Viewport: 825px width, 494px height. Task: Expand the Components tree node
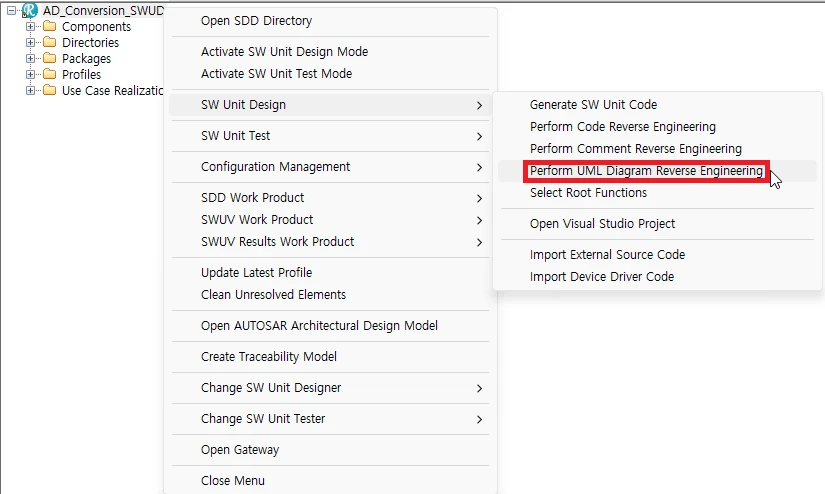(x=31, y=27)
